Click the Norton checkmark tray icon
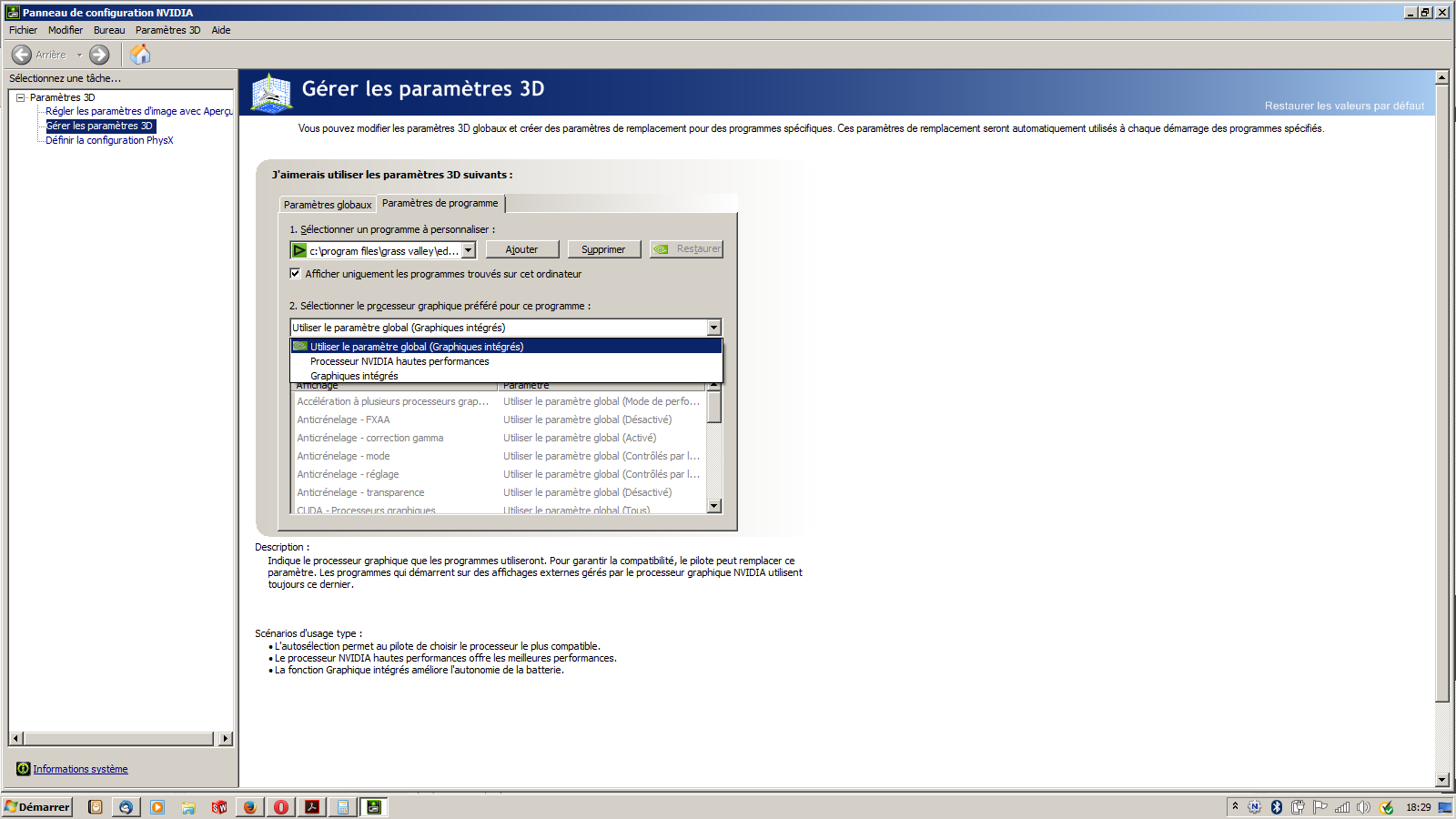Screen dimensions: 1456x819 pos(1386,807)
